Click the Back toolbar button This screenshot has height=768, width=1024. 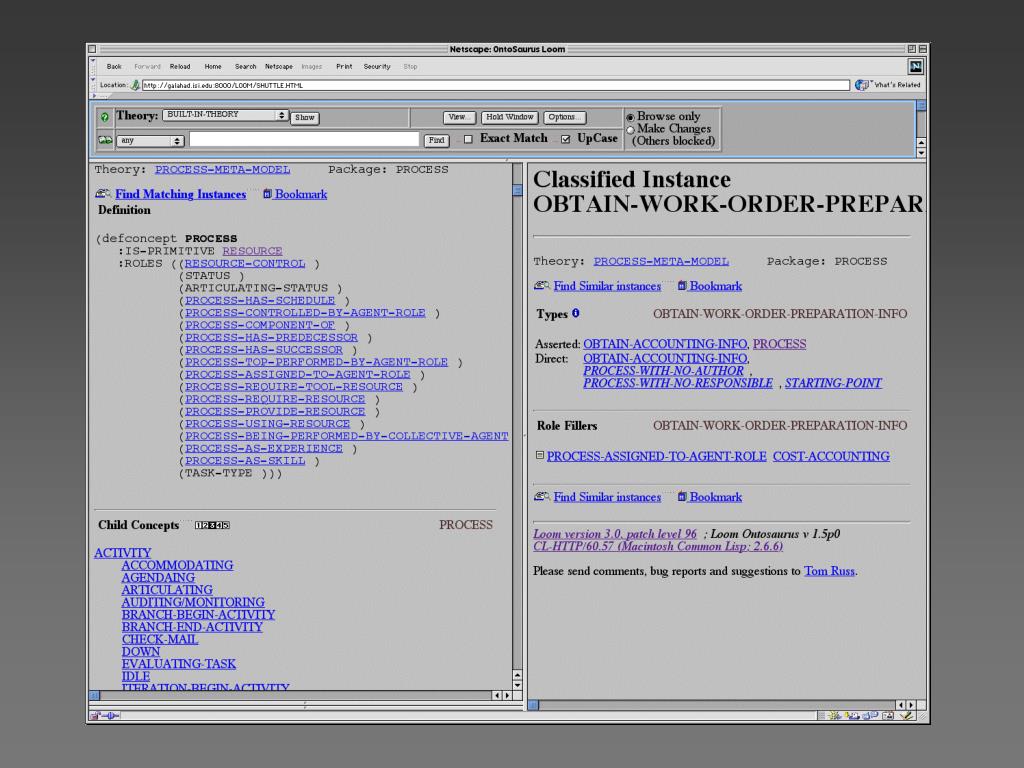click(114, 67)
